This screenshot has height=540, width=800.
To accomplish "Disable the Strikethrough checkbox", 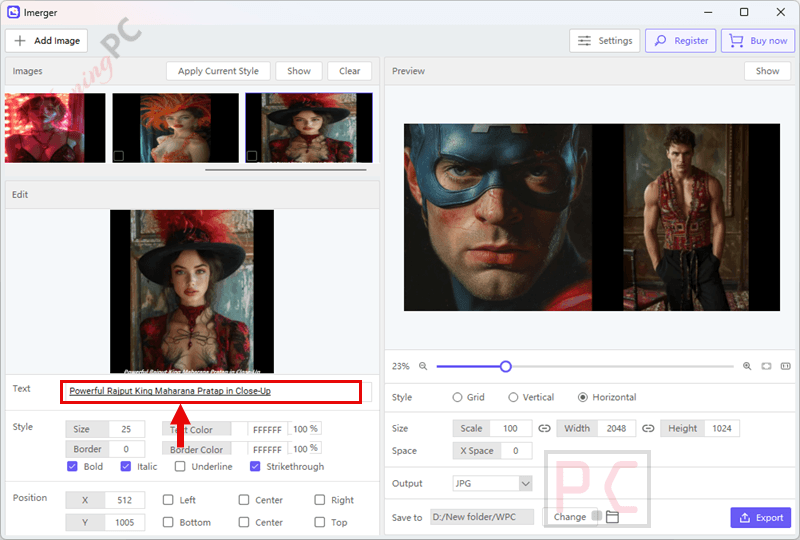I will pyautogui.click(x=255, y=467).
